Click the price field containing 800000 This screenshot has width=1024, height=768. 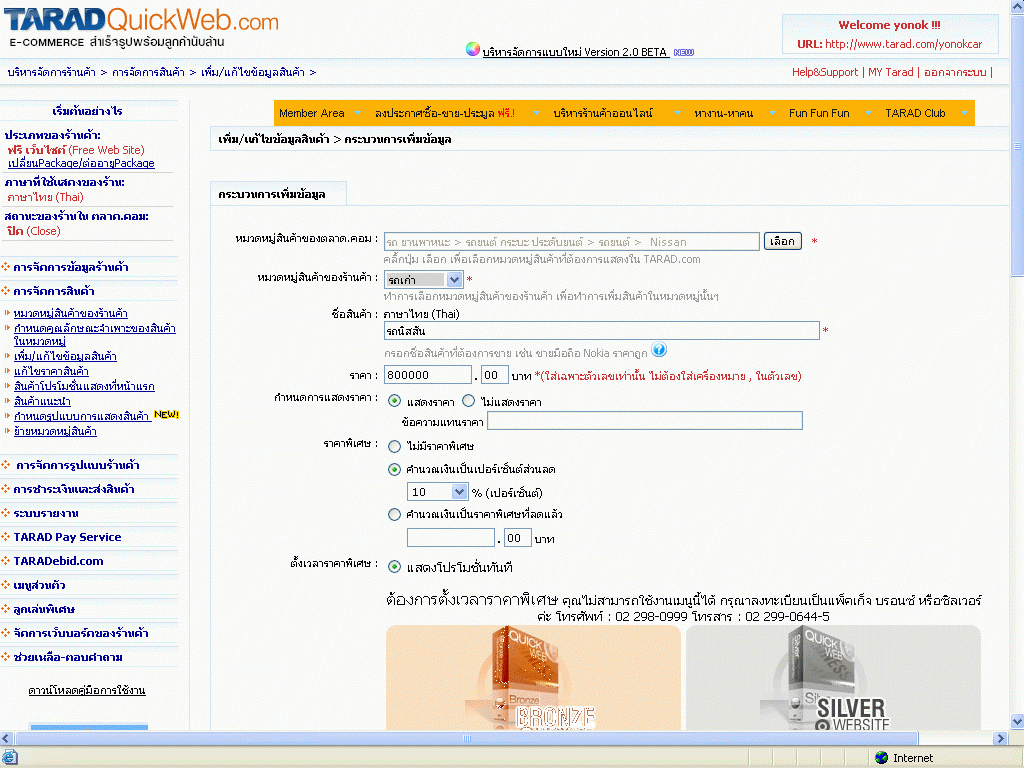coord(428,375)
